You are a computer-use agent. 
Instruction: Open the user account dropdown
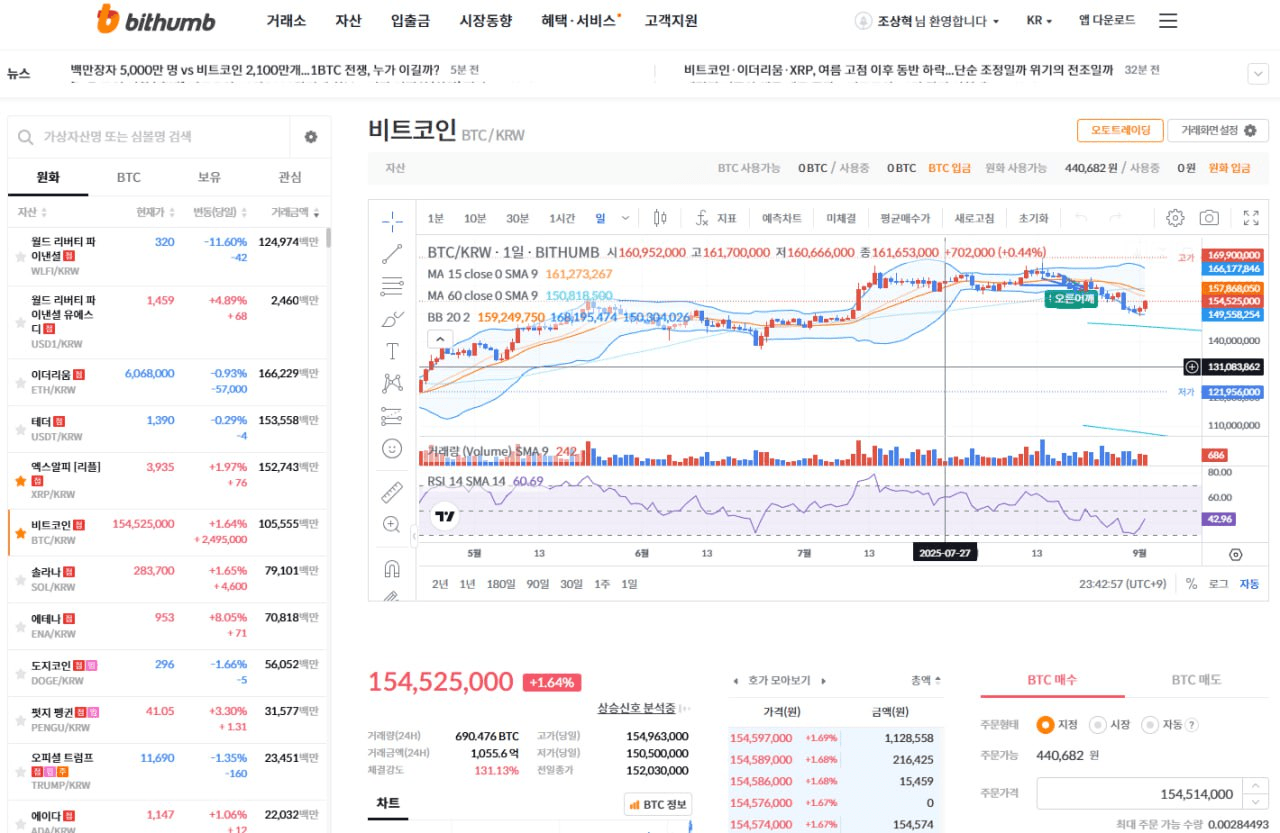click(927, 21)
